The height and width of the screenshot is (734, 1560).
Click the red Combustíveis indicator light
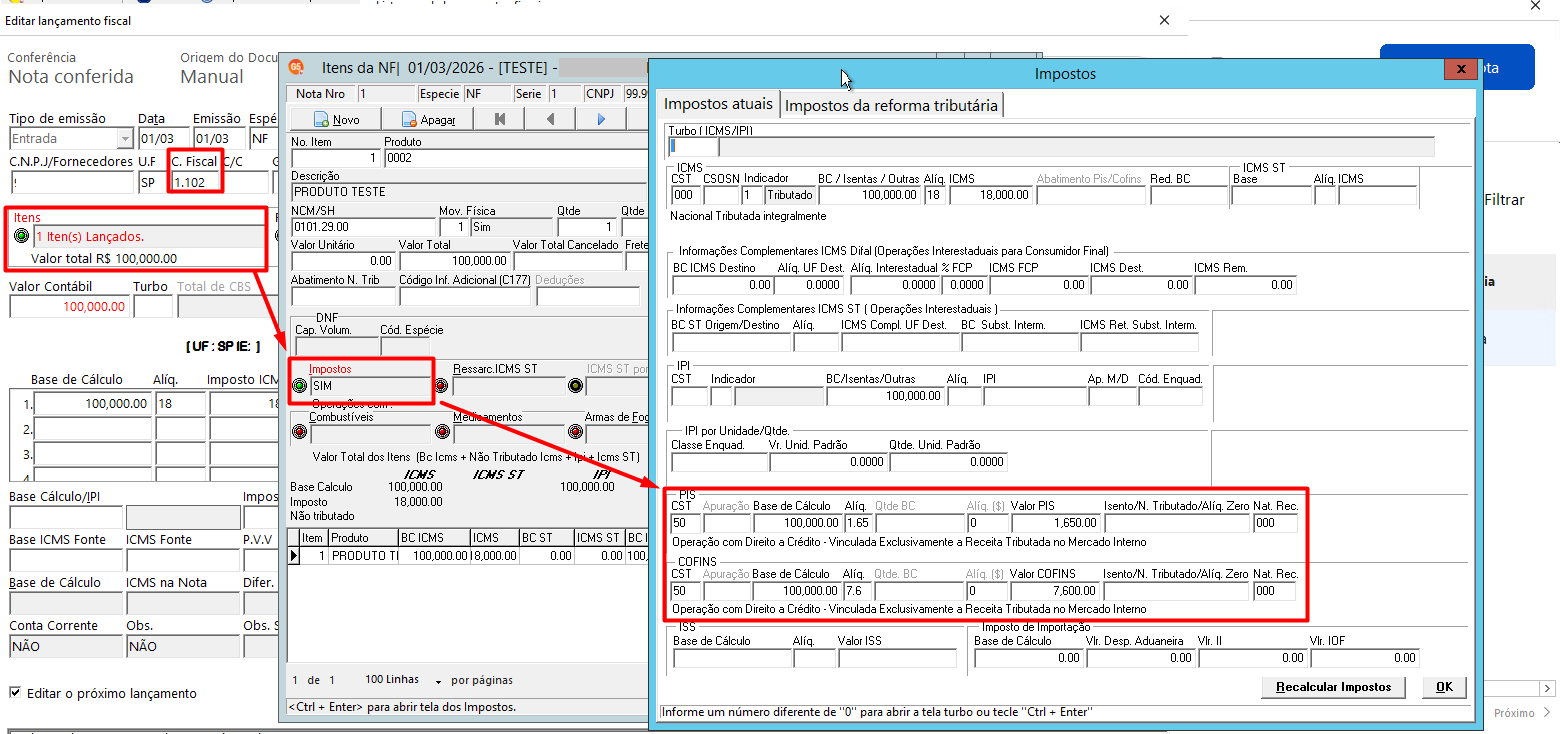(299, 433)
